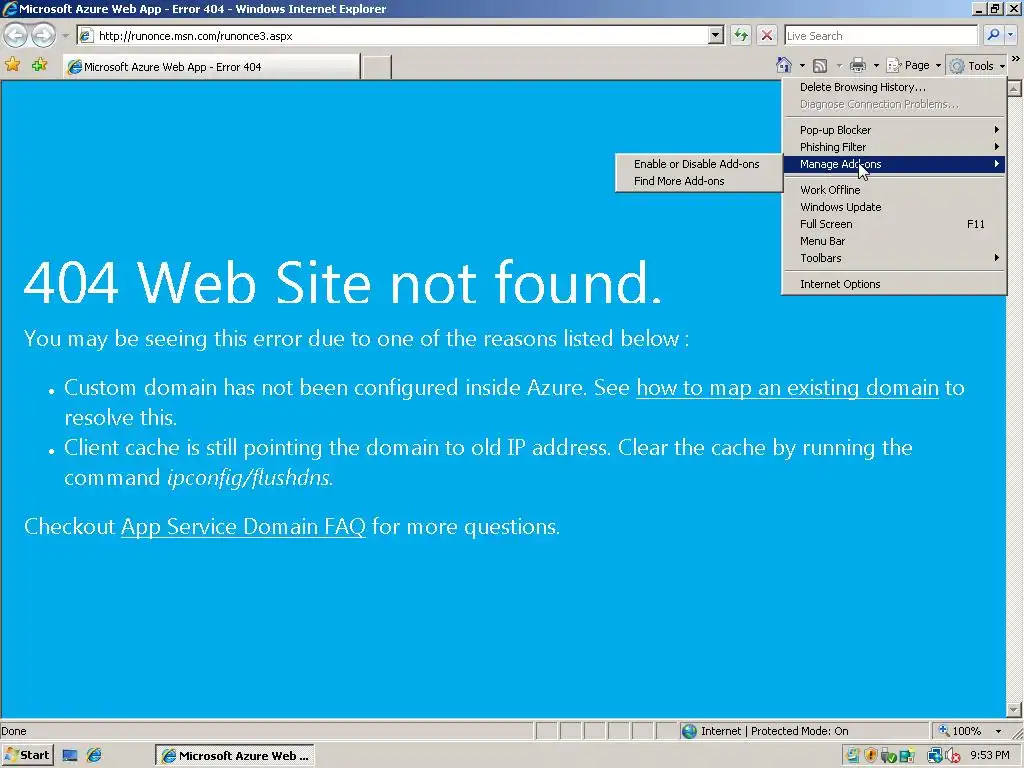Focus the Live Search box
Image resolution: width=1024 pixels, height=768 pixels.
pyautogui.click(x=880, y=36)
